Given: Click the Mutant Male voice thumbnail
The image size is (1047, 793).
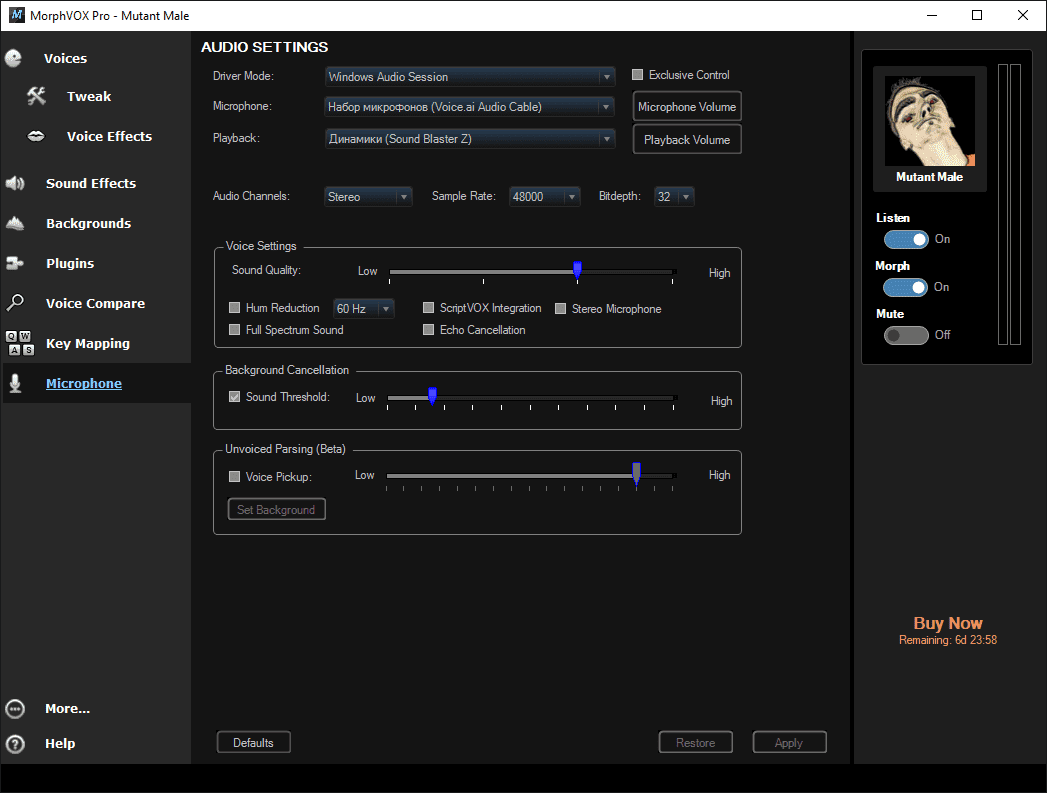Looking at the screenshot, I should pos(929,121).
